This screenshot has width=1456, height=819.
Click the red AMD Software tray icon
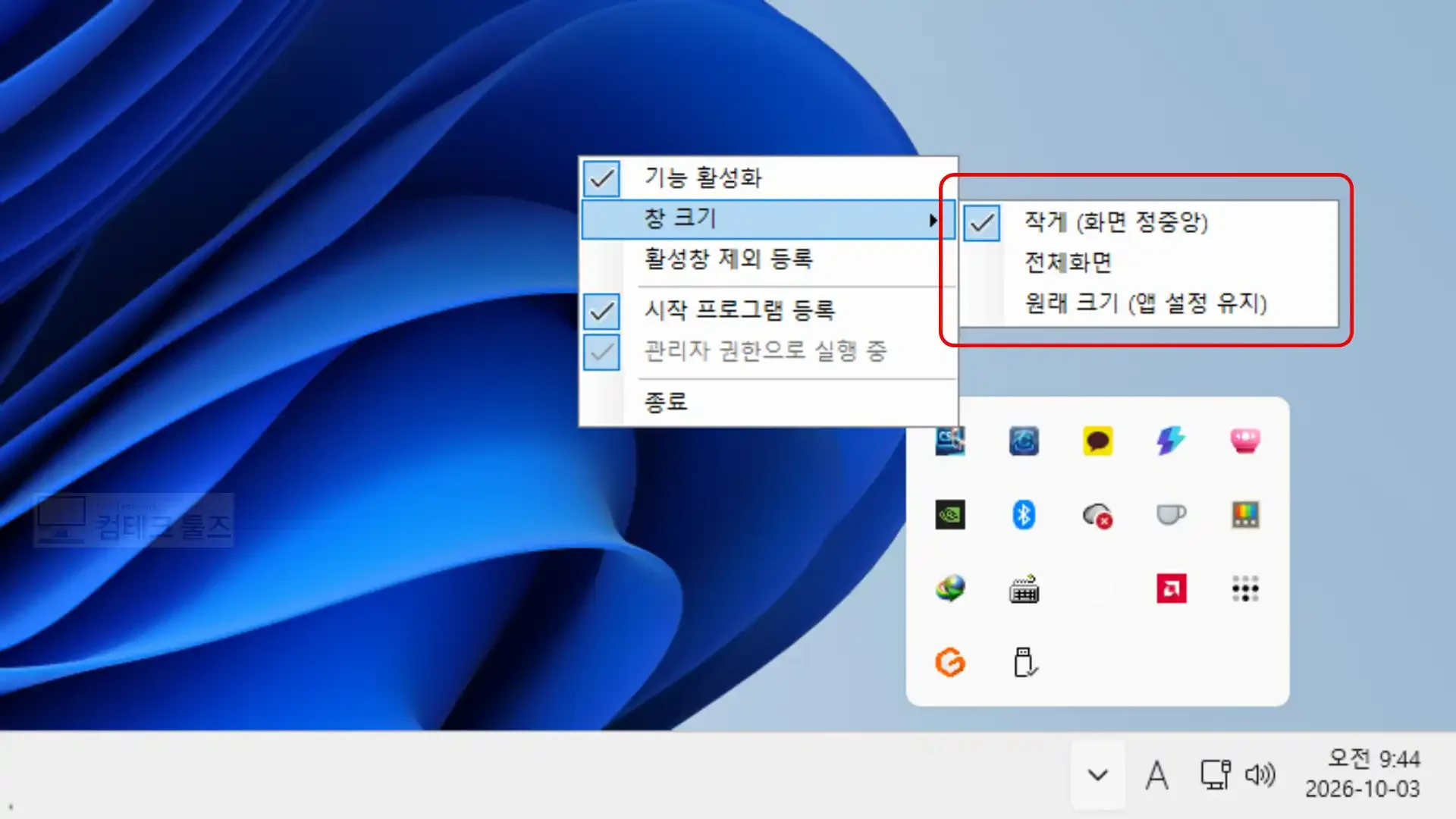pos(1172,588)
